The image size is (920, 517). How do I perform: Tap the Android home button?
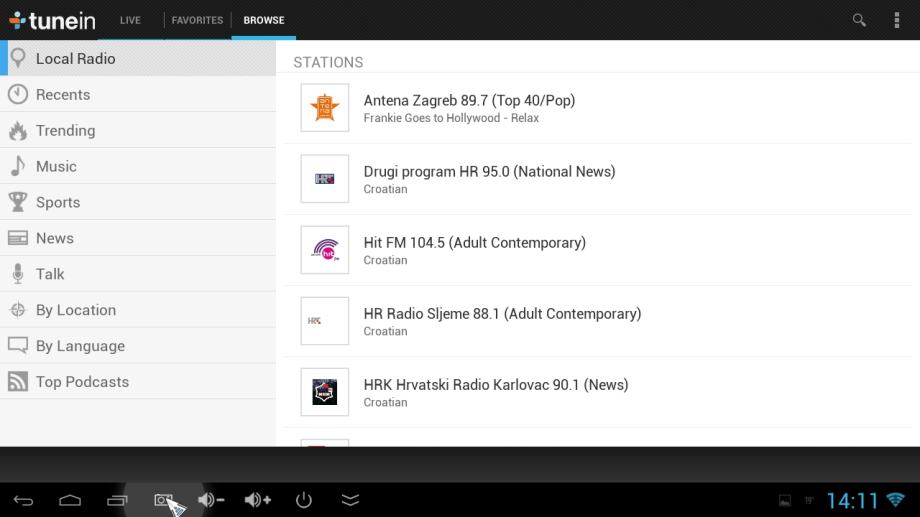[x=70, y=500]
